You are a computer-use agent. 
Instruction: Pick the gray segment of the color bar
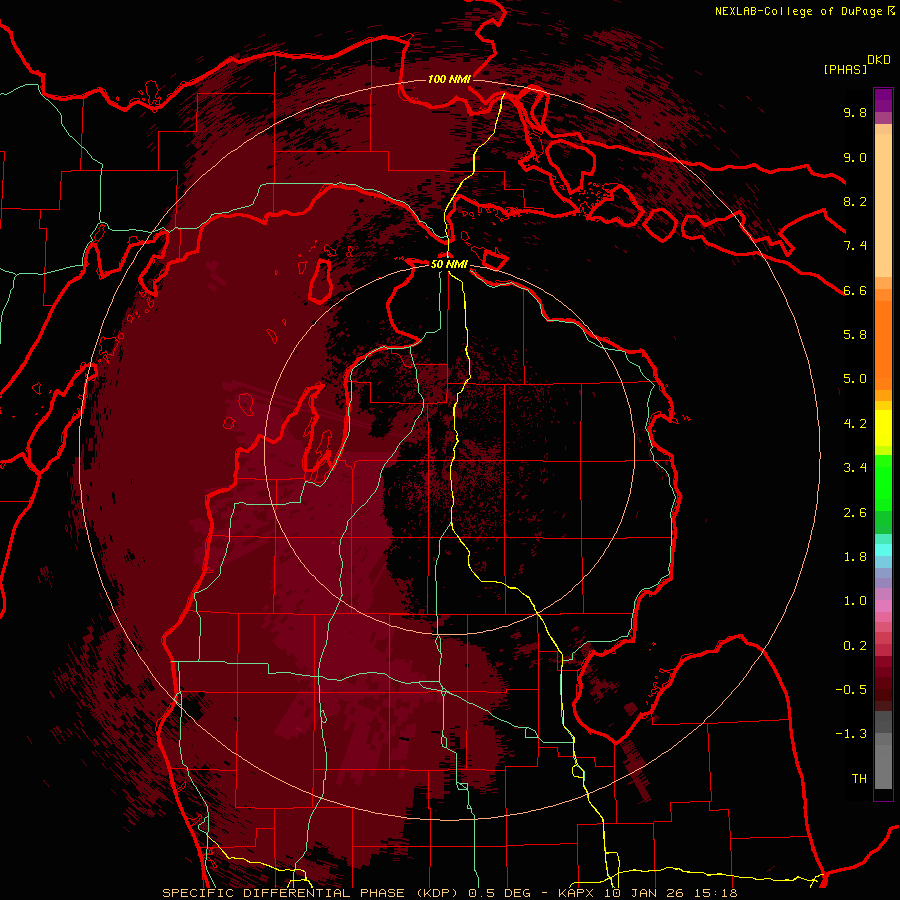point(883,751)
